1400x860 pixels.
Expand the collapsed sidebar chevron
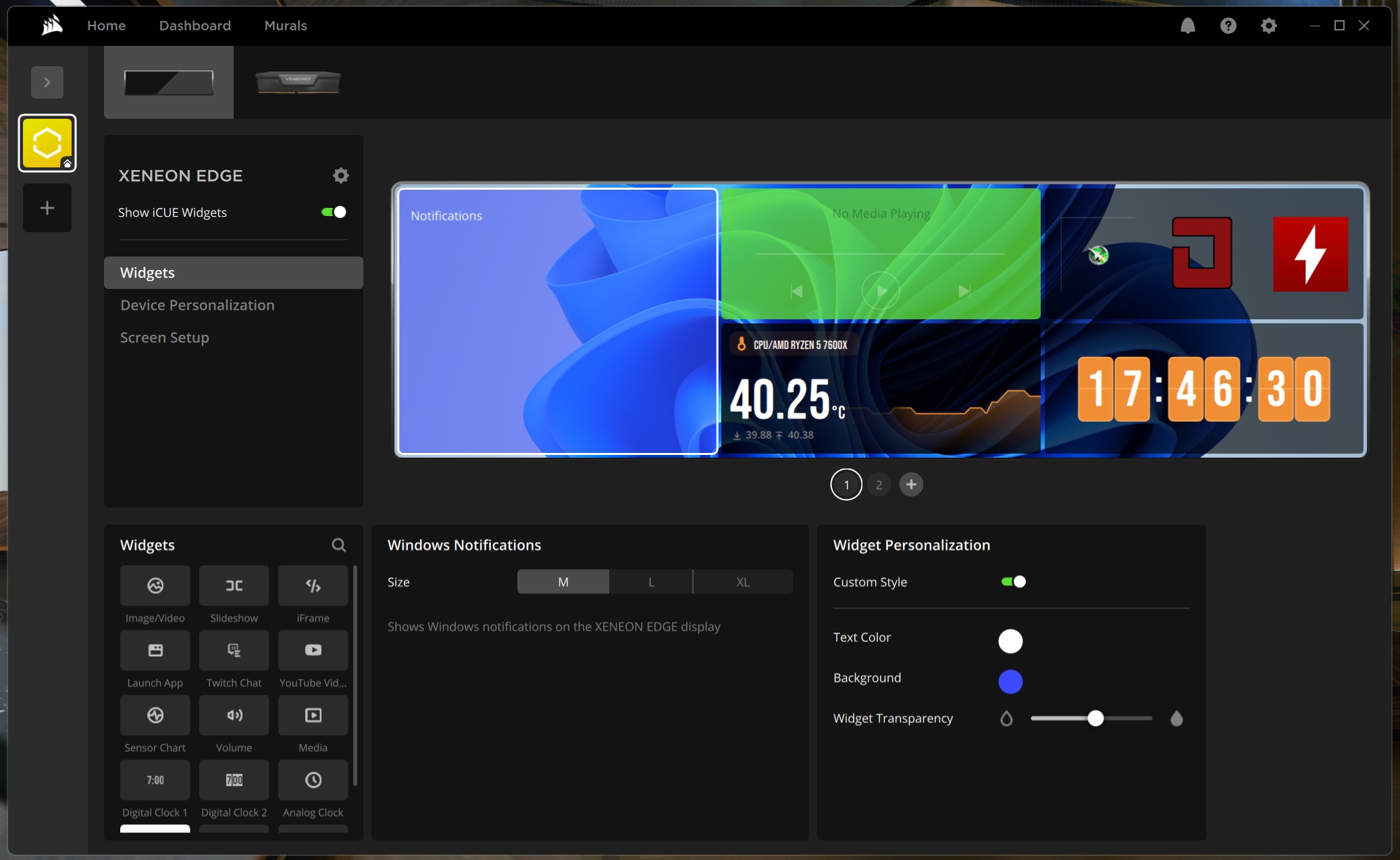pos(47,82)
